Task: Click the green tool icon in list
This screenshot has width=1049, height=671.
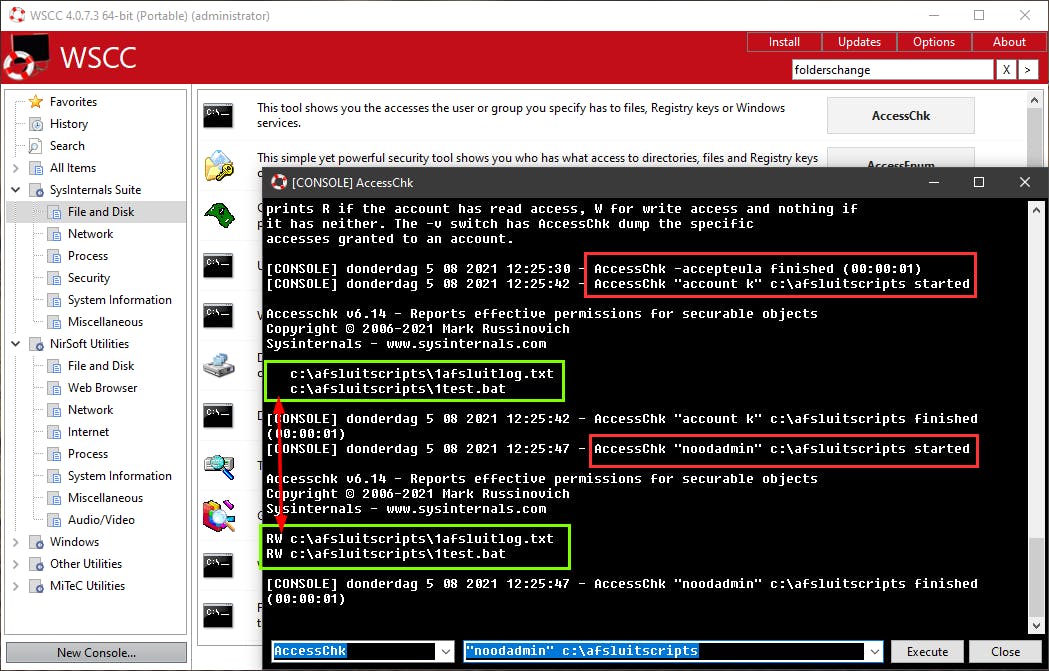Action: [219, 215]
